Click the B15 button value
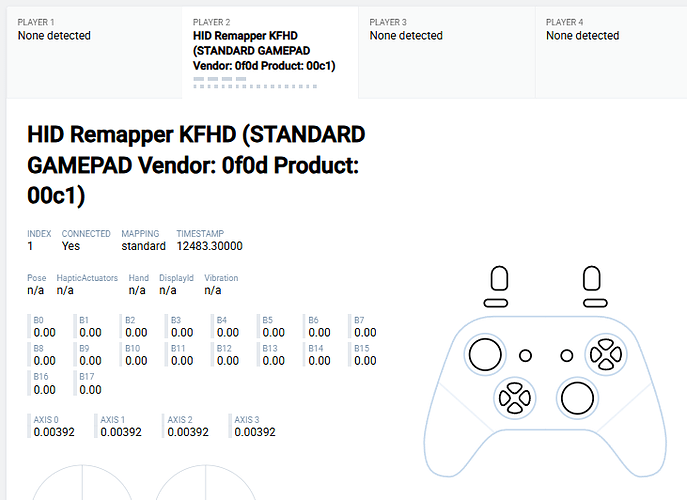Image resolution: width=687 pixels, height=500 pixels. tap(365, 361)
